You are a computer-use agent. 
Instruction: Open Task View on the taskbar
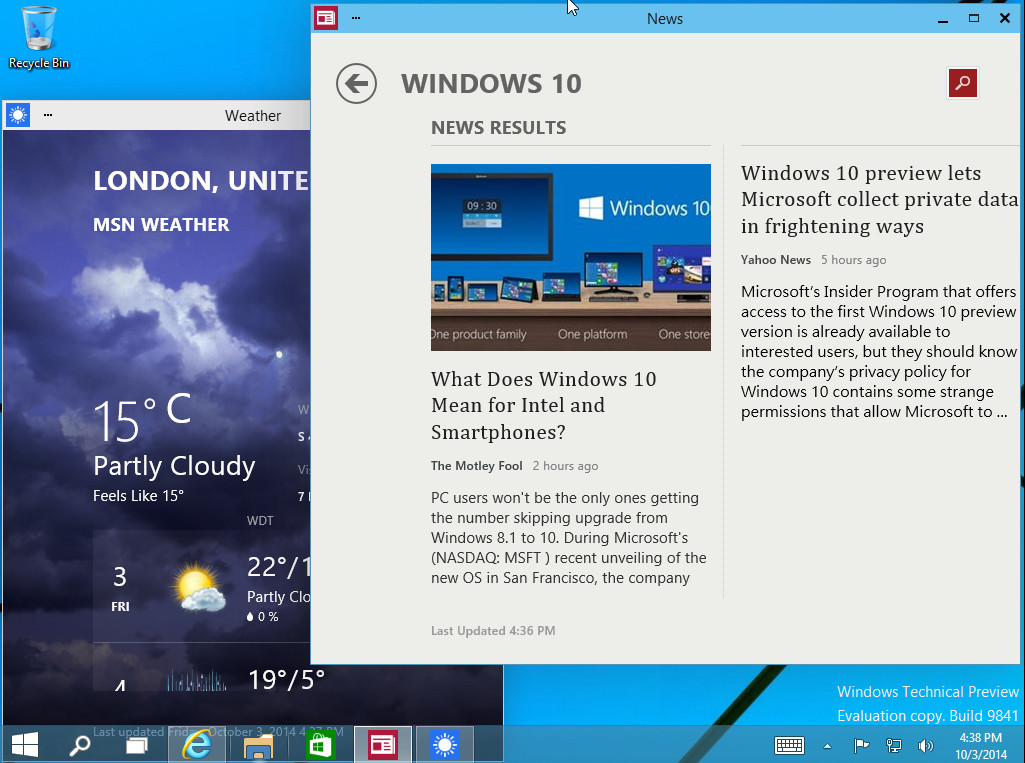[x=137, y=745]
